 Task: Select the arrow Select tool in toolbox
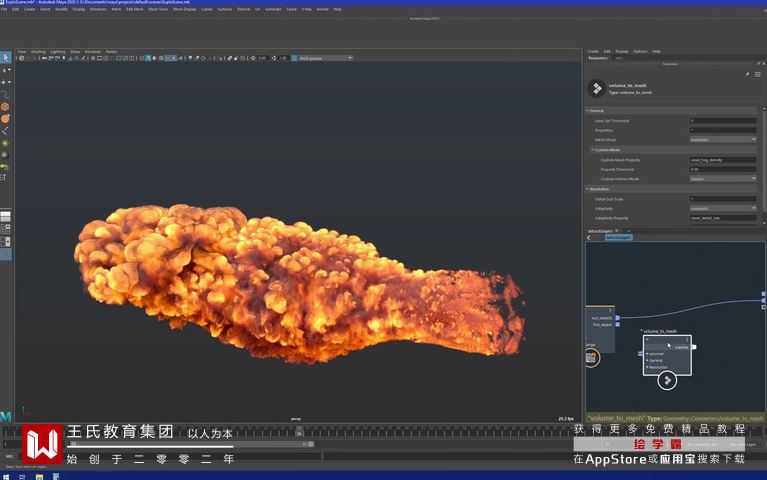pyautogui.click(x=5, y=58)
